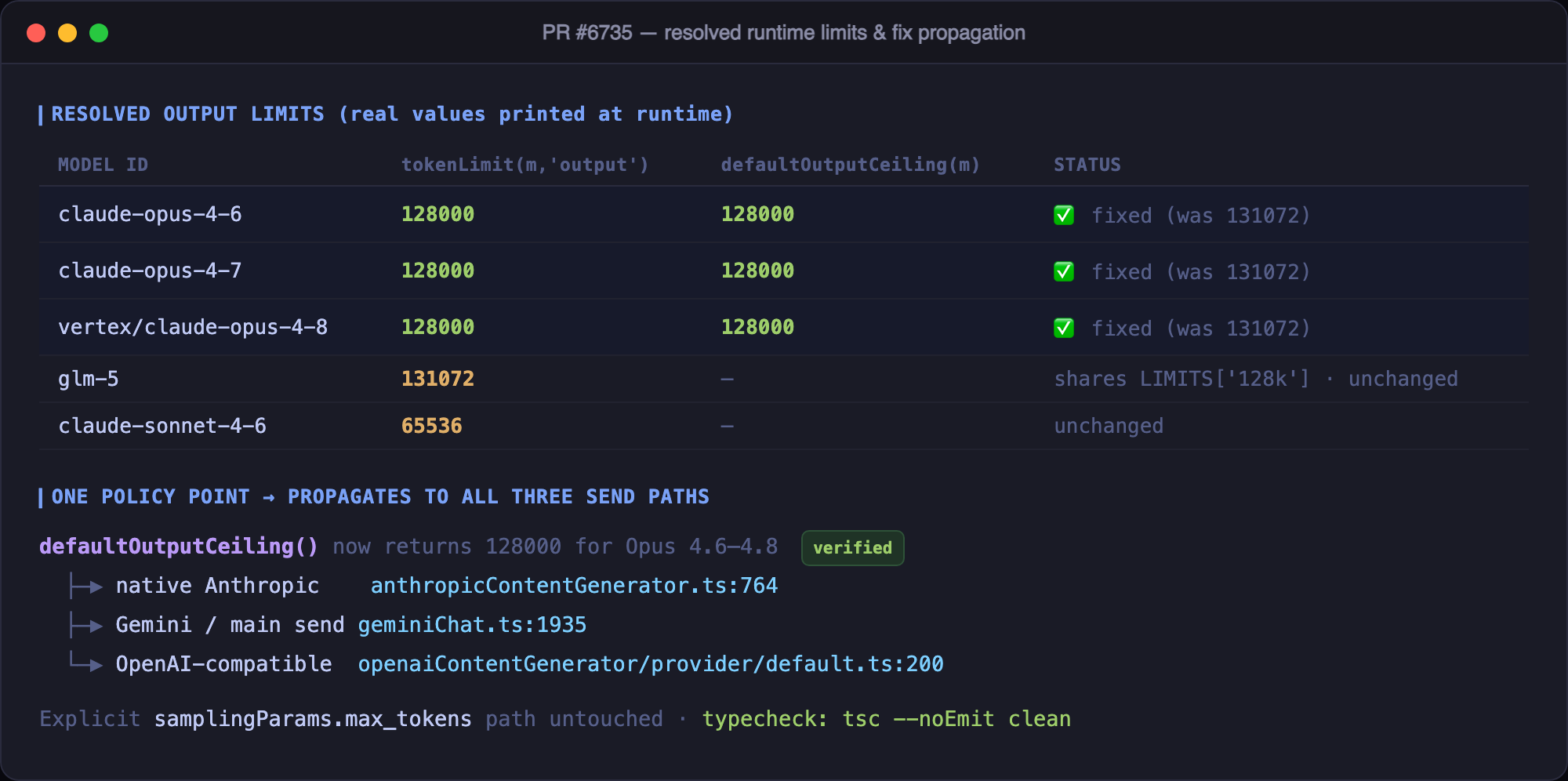Click the red close window button
Viewport: 1568px width, 781px height.
[x=36, y=33]
